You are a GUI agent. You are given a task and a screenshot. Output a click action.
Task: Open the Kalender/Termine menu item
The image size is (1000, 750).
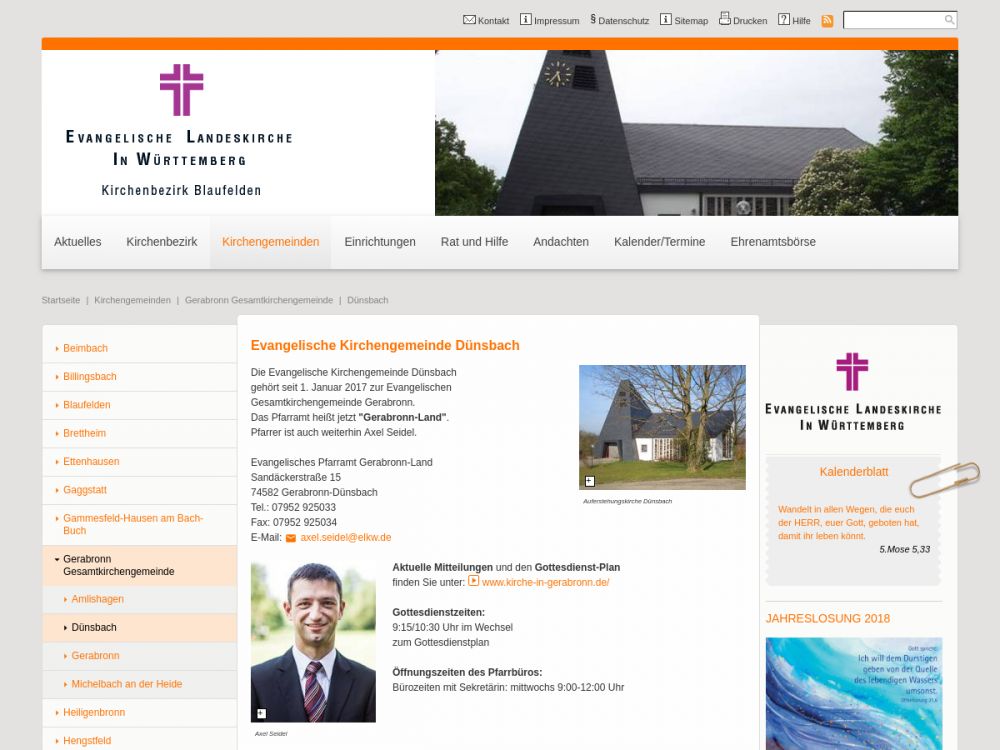click(659, 242)
